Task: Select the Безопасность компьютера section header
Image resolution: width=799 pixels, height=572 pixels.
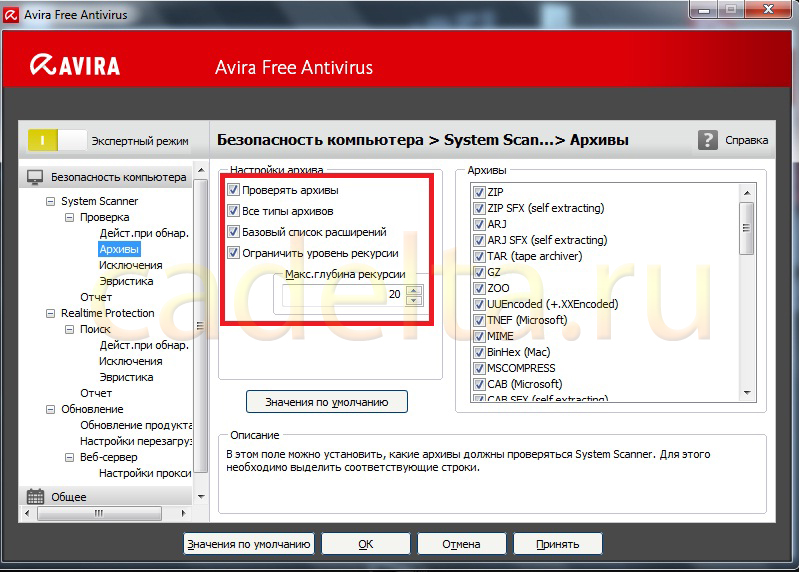Action: (x=106, y=177)
